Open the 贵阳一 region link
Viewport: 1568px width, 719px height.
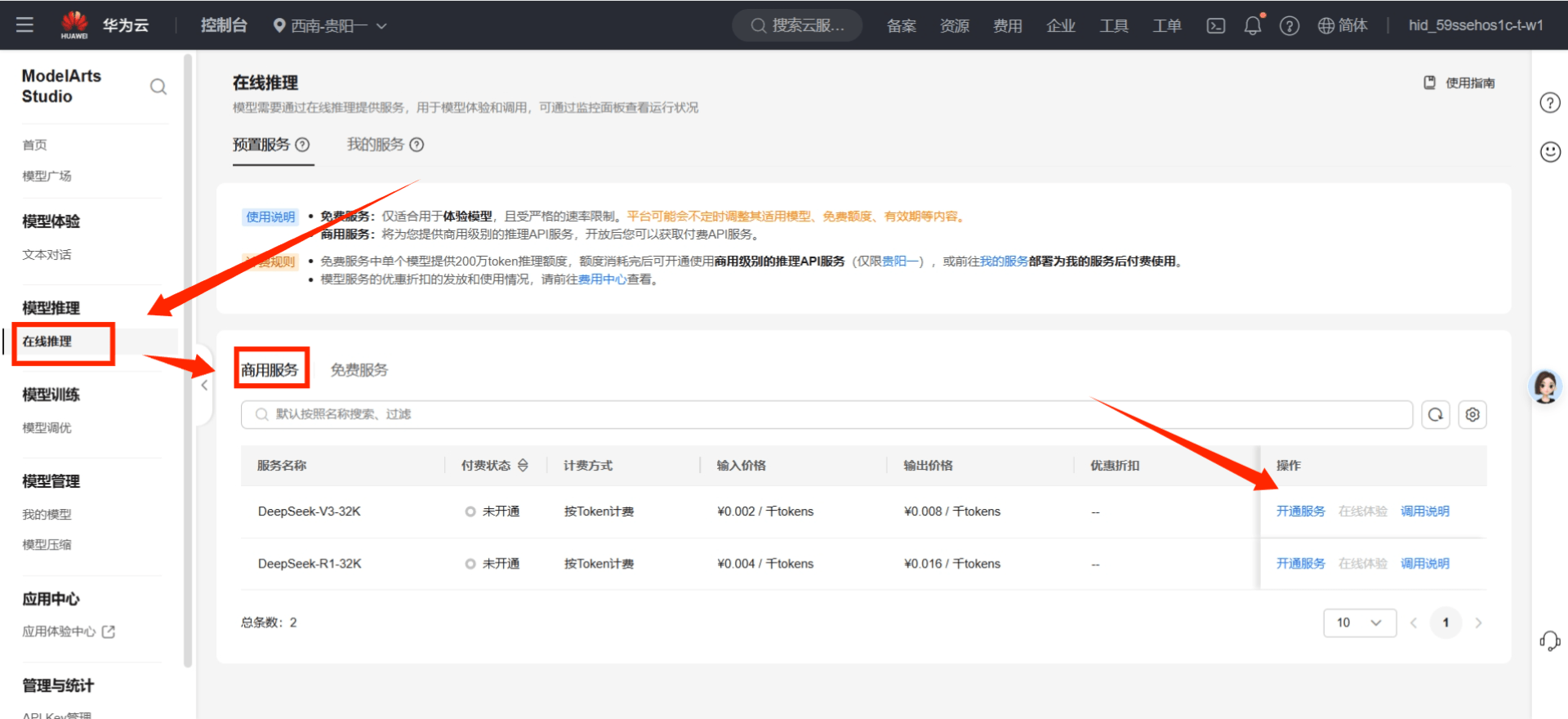900,261
